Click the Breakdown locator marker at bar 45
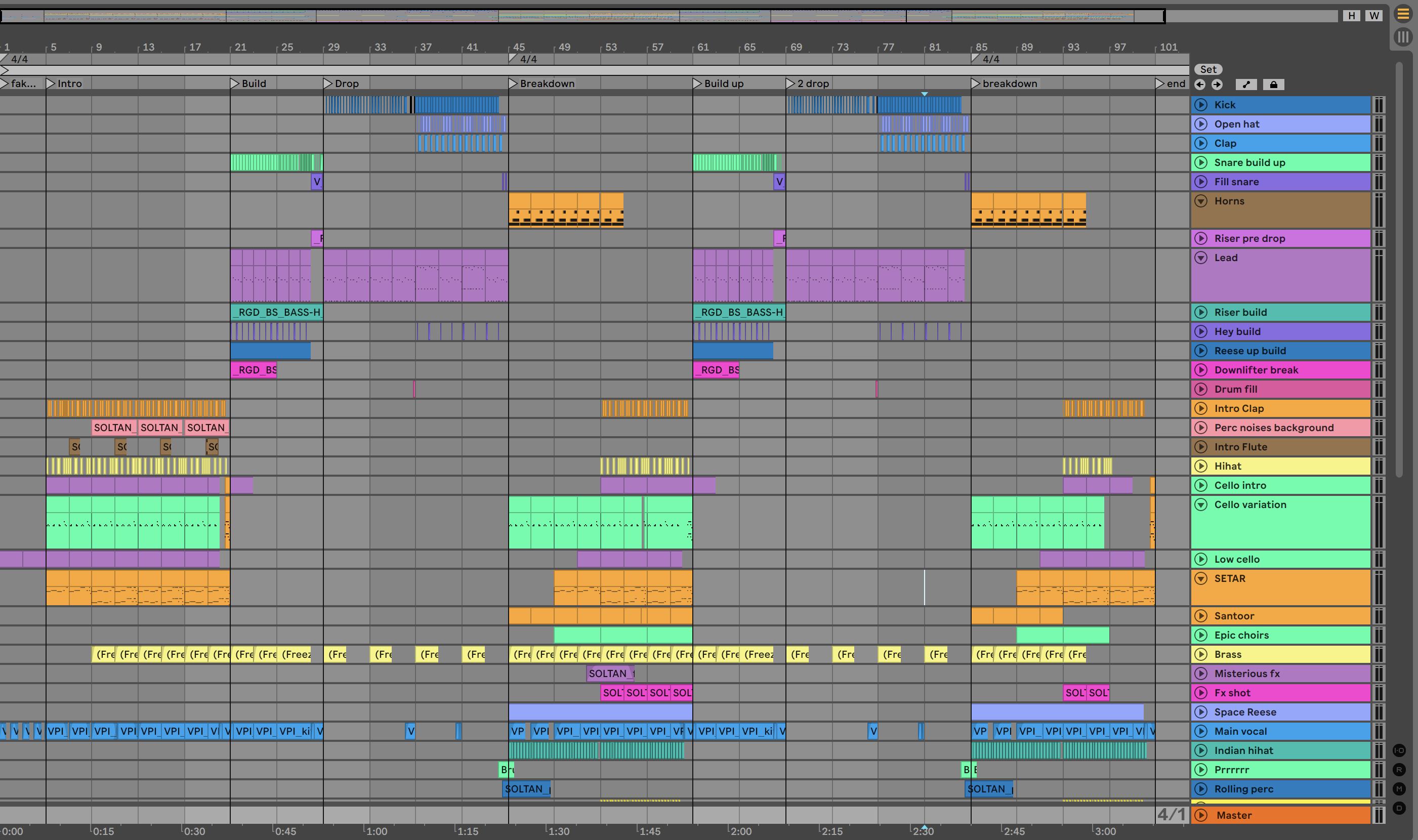 point(514,84)
